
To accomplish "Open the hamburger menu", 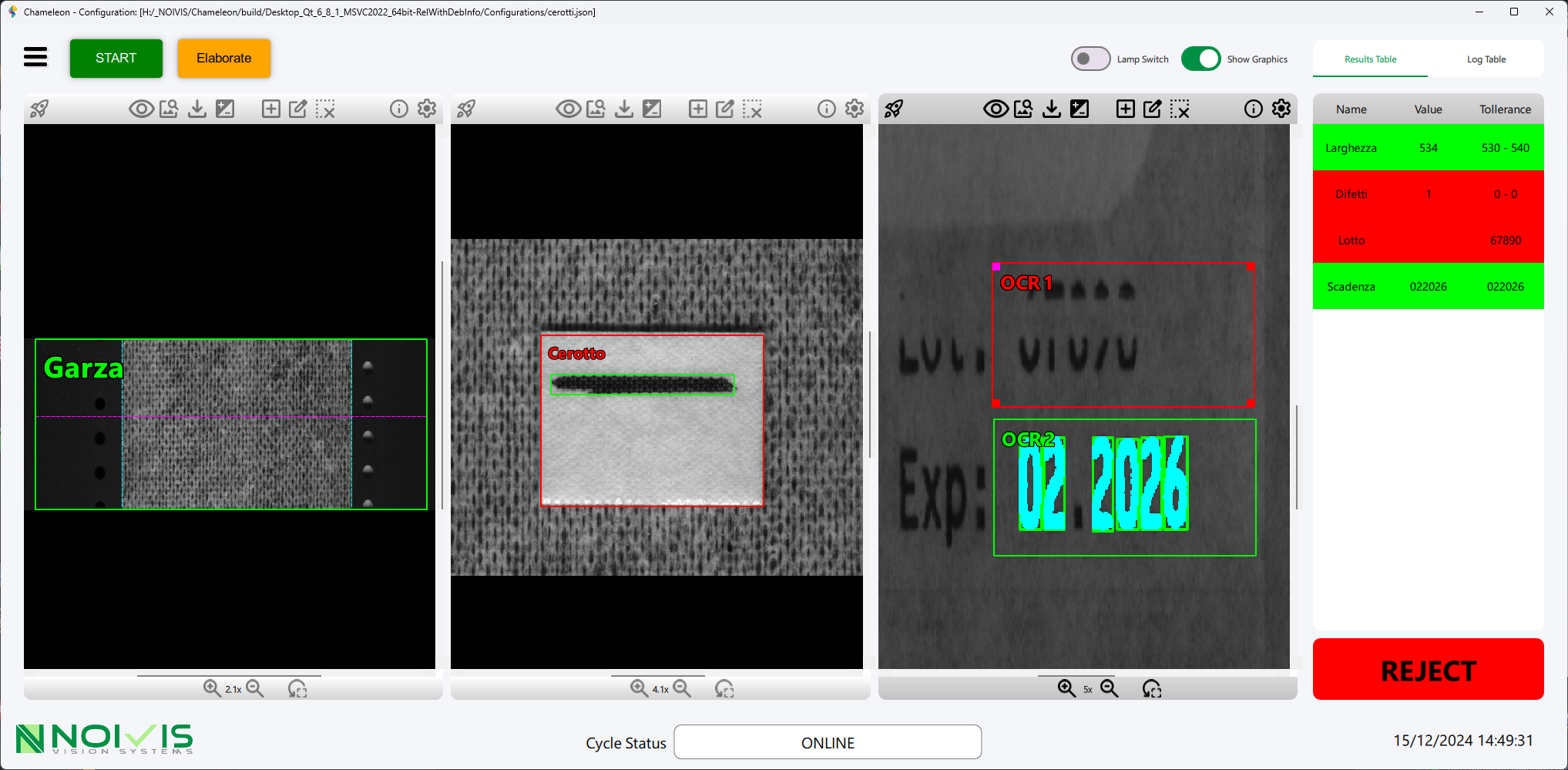I will [35, 58].
